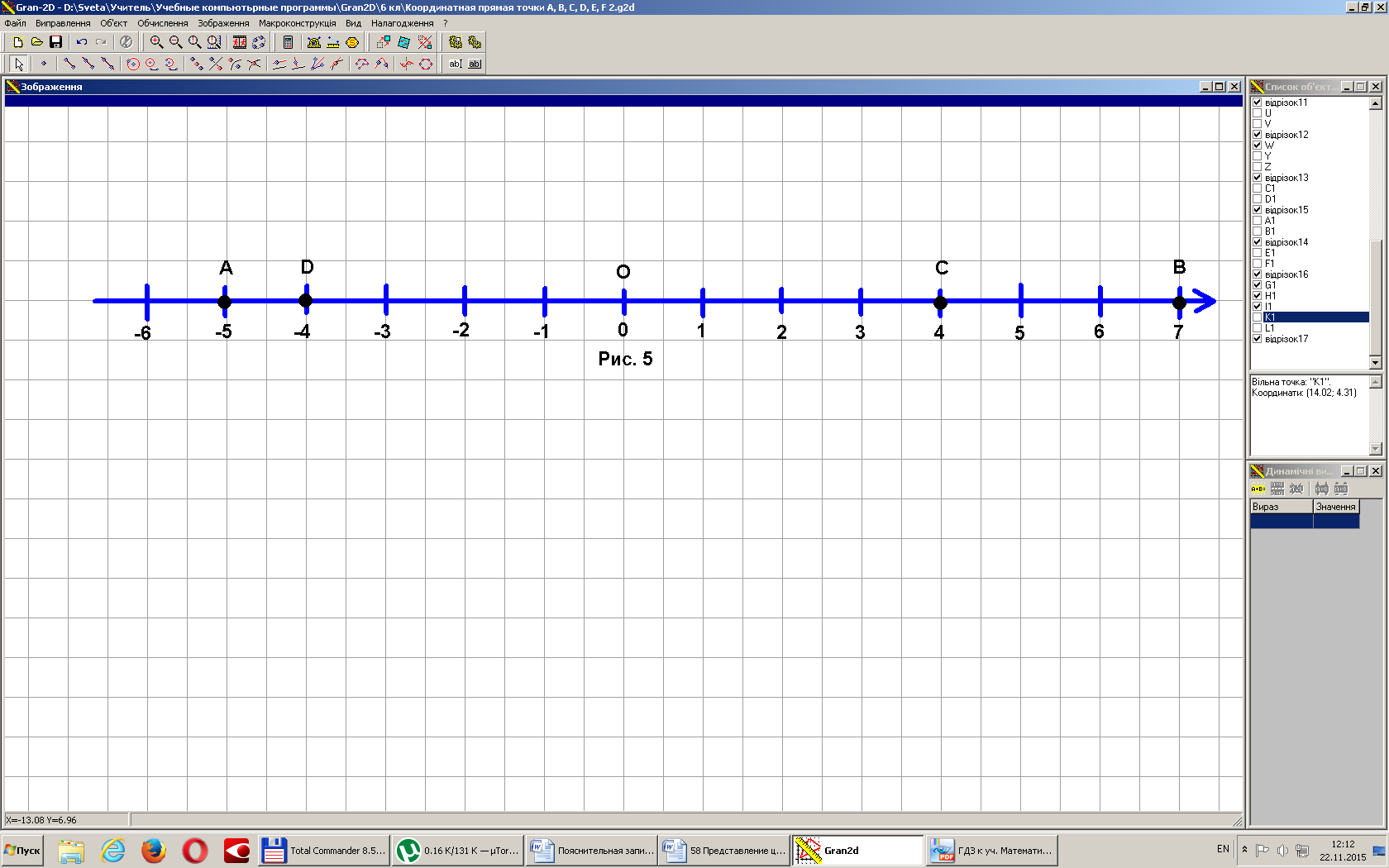Uncheck the відрізок11 object checkbox
1389x868 pixels.
(1257, 103)
